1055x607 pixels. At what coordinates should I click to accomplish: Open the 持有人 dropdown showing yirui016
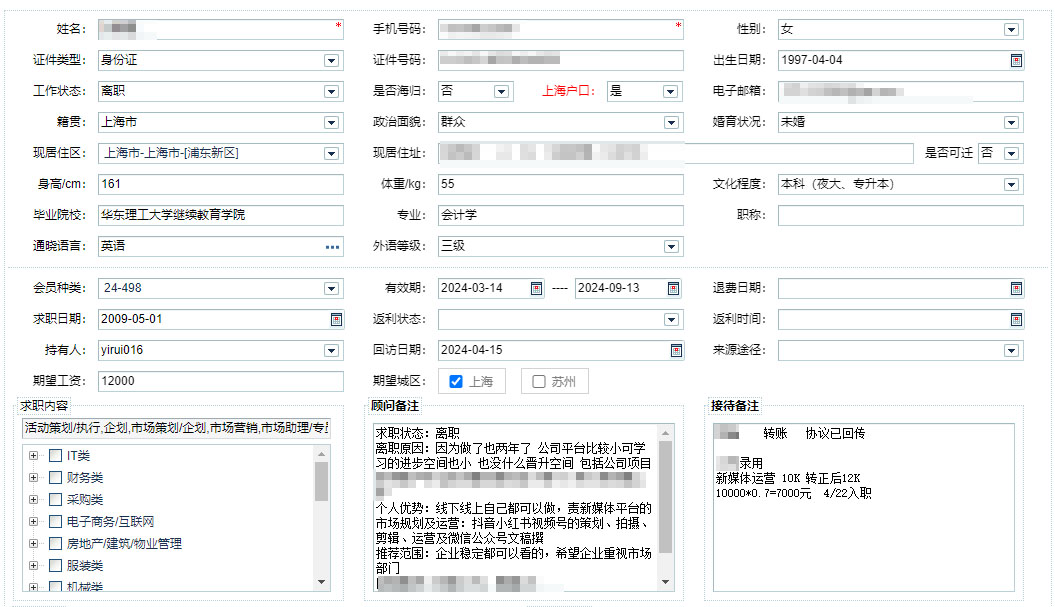331,351
